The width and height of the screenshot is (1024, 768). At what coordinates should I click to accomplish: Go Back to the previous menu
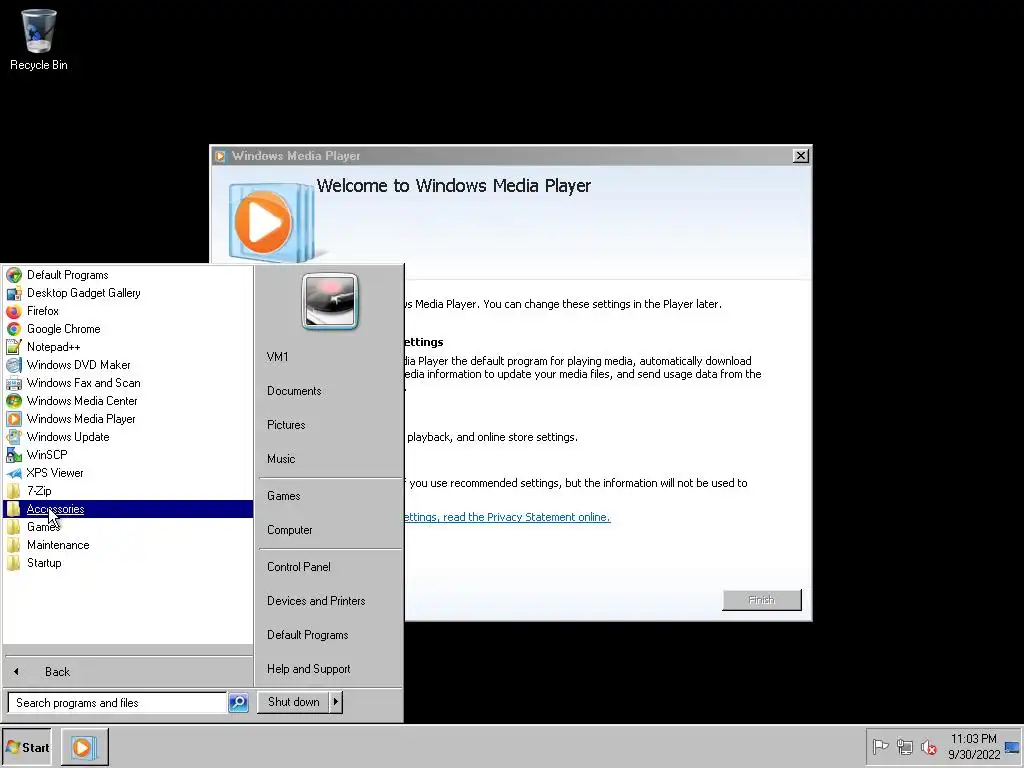[128, 671]
